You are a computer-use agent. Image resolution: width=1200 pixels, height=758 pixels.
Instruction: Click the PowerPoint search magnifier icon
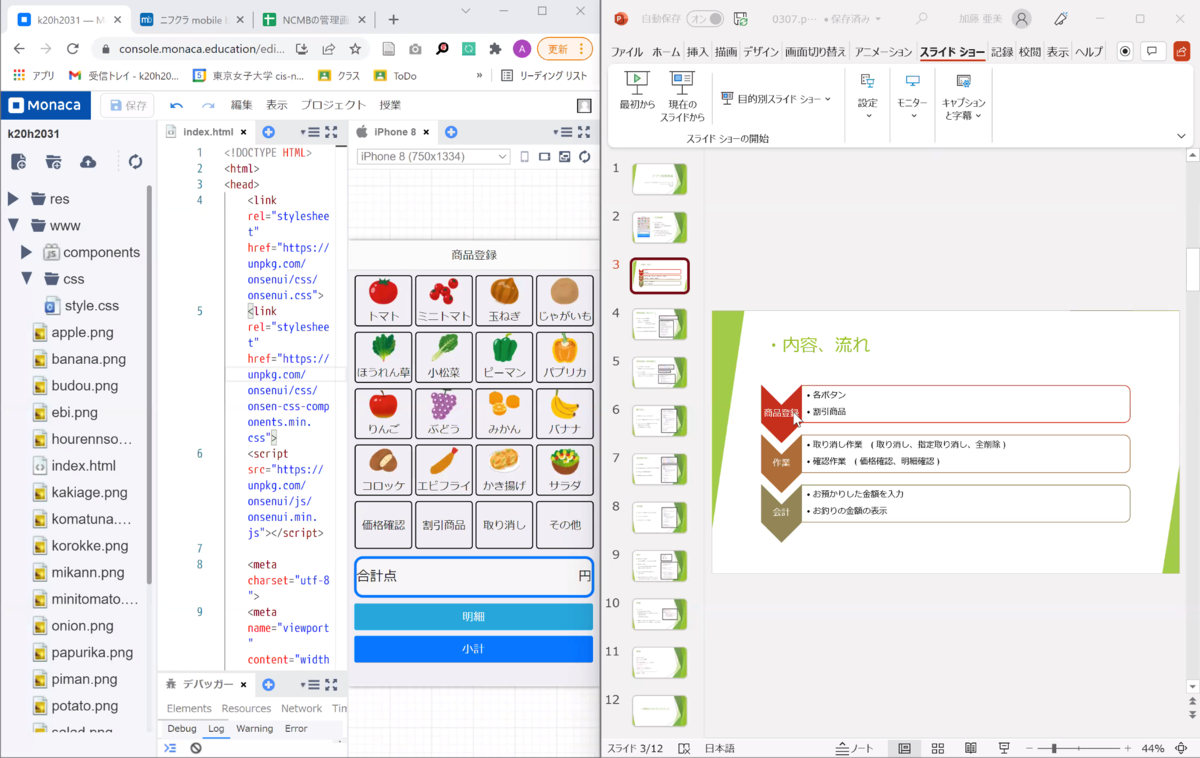point(922,18)
